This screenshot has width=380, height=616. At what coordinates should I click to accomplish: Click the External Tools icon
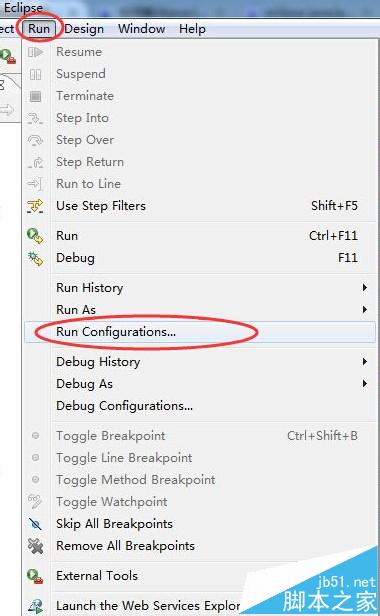click(35, 576)
